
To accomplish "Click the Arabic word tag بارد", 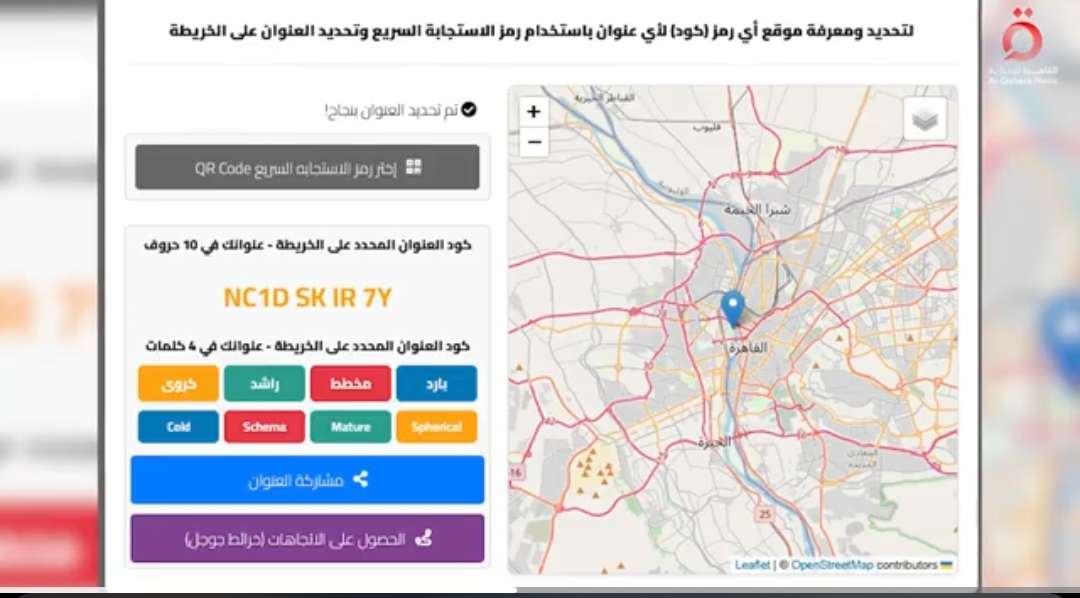I will pos(436,383).
